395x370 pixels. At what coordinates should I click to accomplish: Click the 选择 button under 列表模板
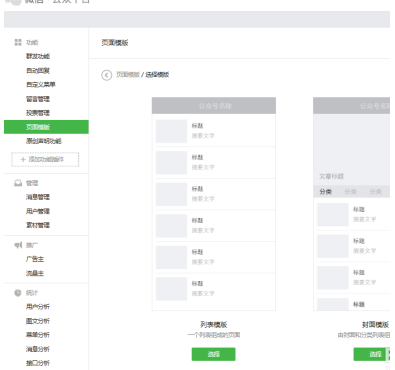(x=214, y=354)
